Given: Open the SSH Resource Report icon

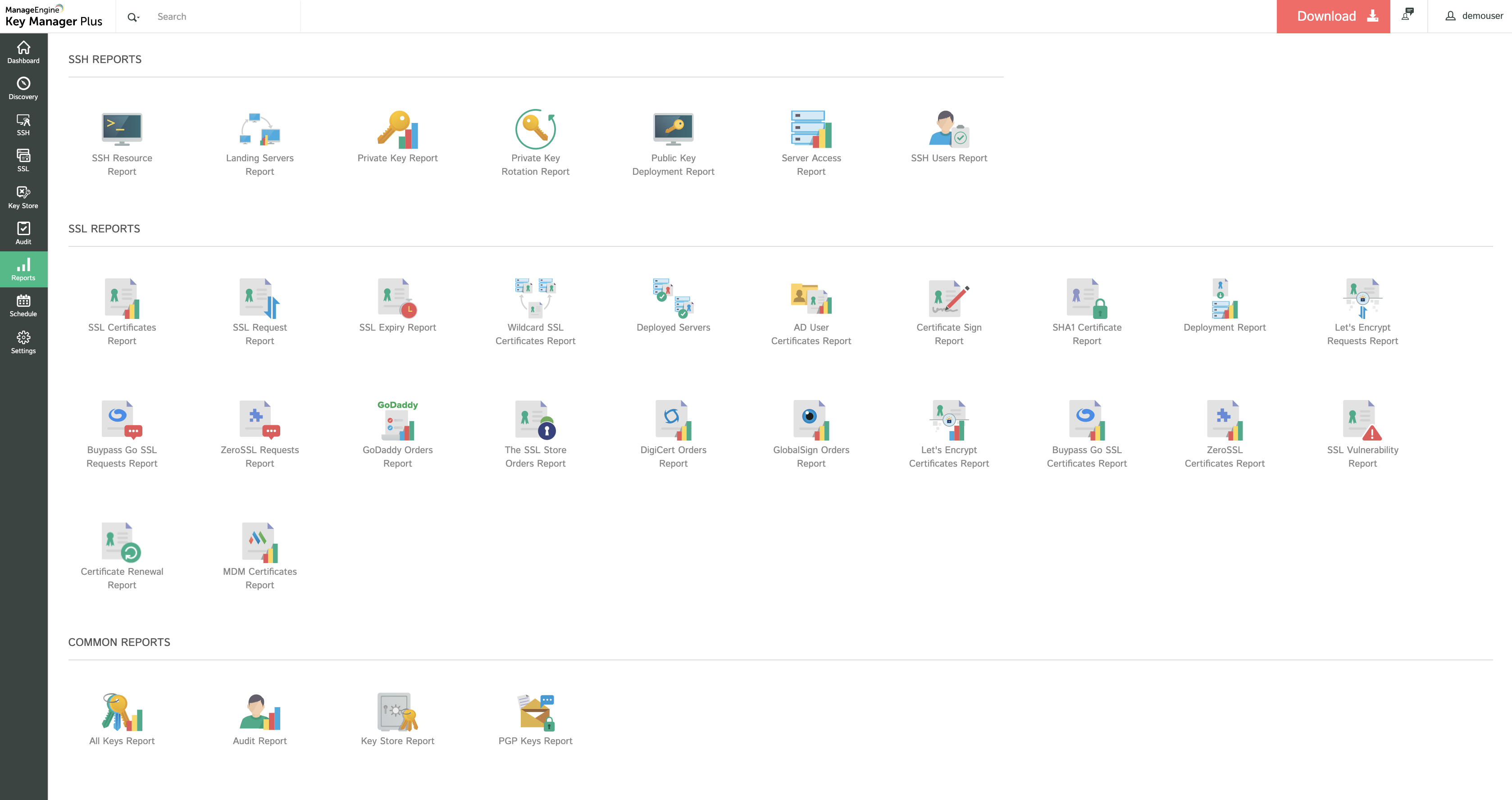Looking at the screenshot, I should click(122, 129).
